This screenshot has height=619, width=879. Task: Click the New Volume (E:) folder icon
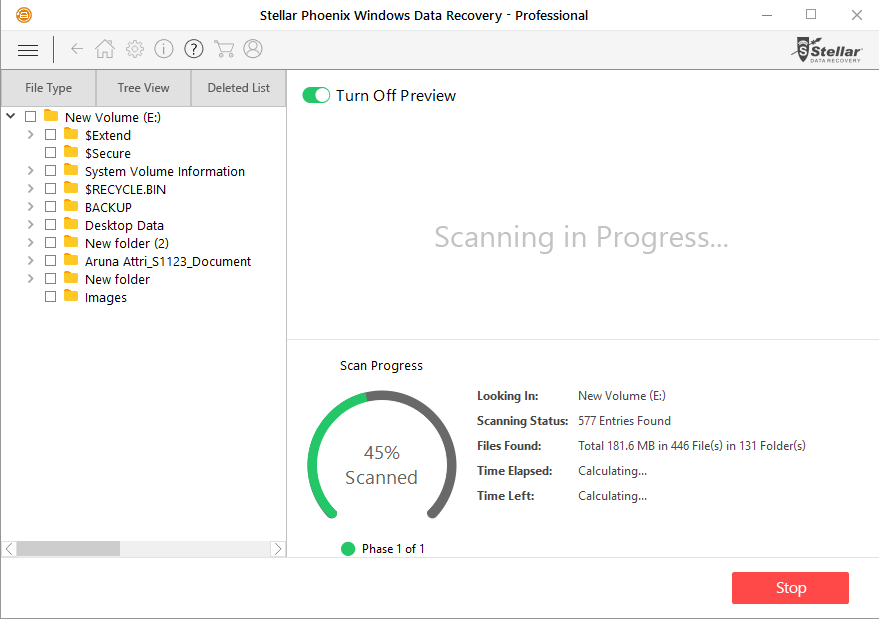51,116
